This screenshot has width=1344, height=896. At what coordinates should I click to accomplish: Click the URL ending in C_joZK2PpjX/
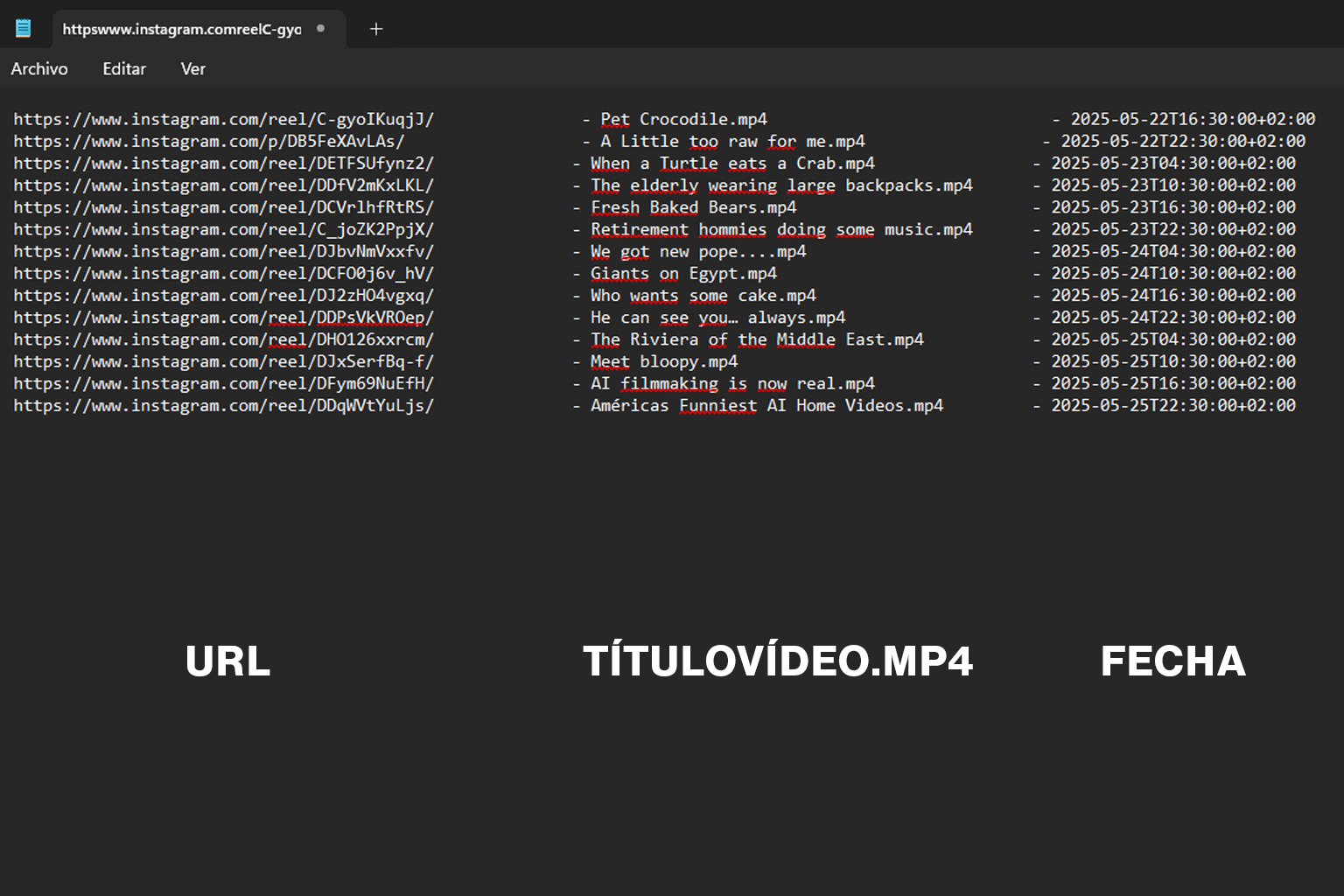(224, 229)
